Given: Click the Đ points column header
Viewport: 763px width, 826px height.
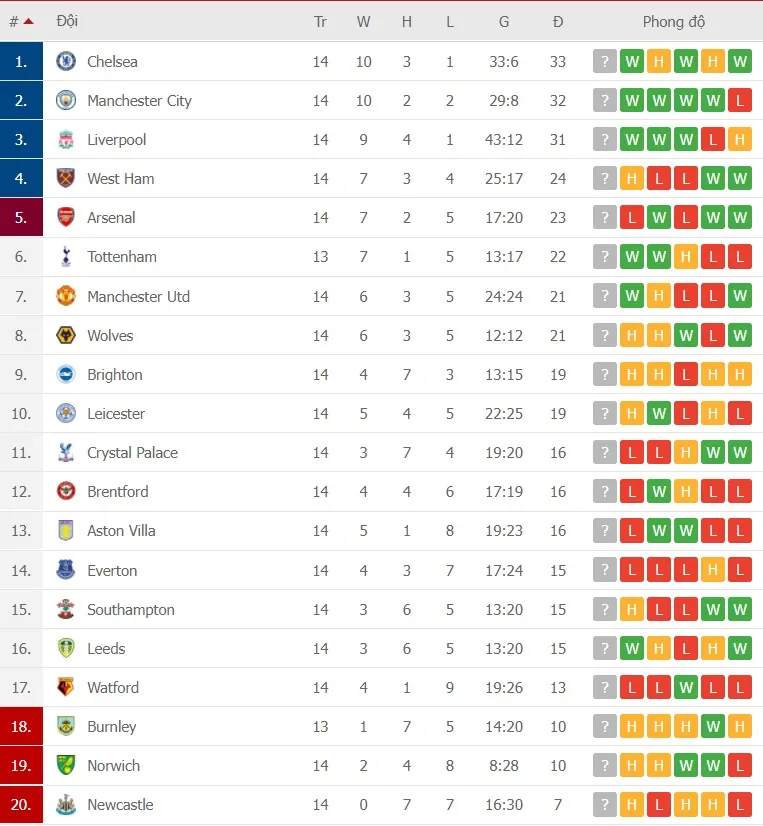Looking at the screenshot, I should tap(558, 20).
